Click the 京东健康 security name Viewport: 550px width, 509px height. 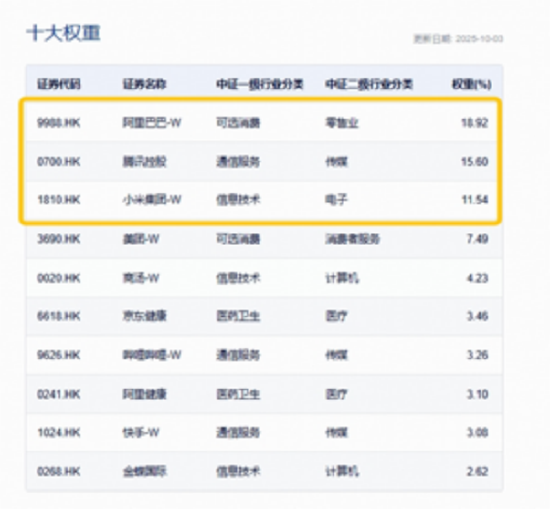144,316
